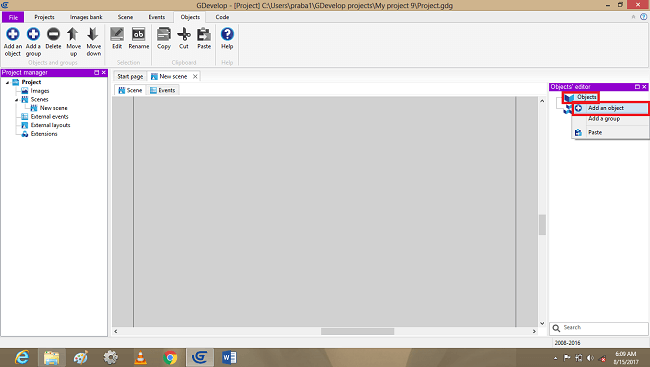Choose Add a group from context menu
The image size is (650, 367).
pos(610,119)
